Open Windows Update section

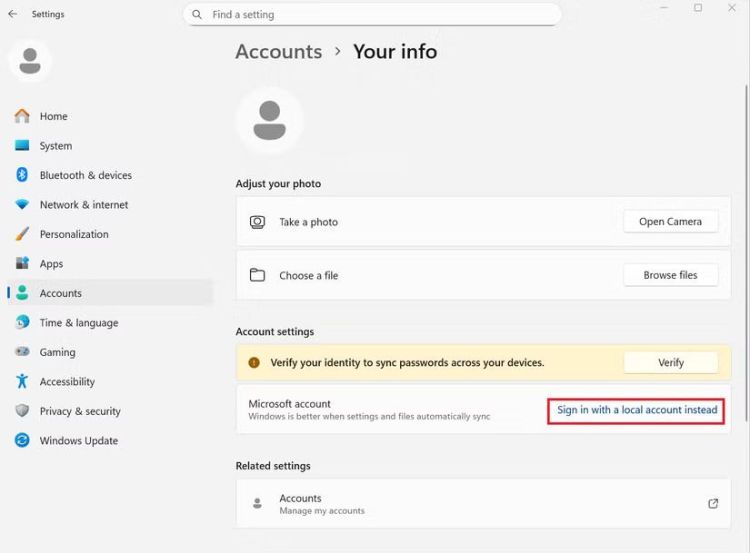click(x=78, y=441)
